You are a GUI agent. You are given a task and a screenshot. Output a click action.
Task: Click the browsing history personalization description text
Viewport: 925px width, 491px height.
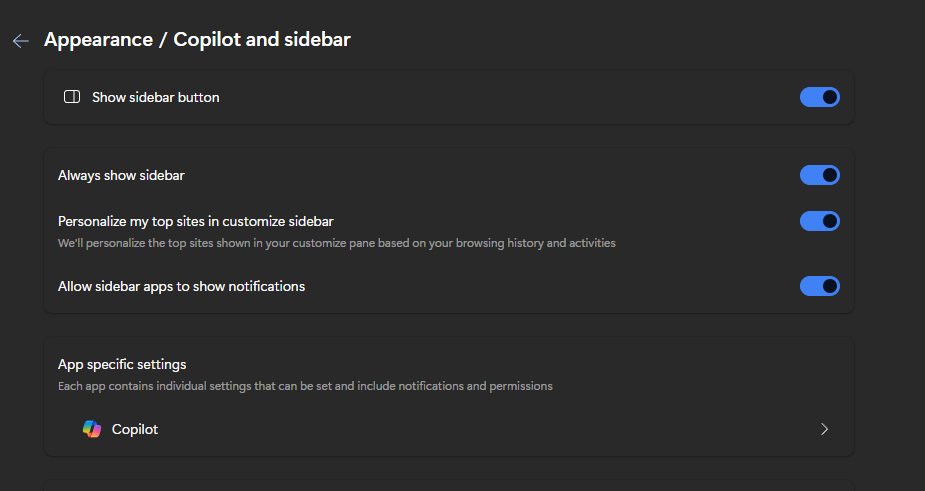pyautogui.click(x=336, y=243)
